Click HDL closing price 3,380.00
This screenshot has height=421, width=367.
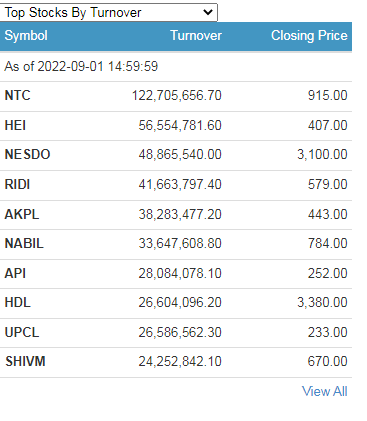[x=322, y=302]
